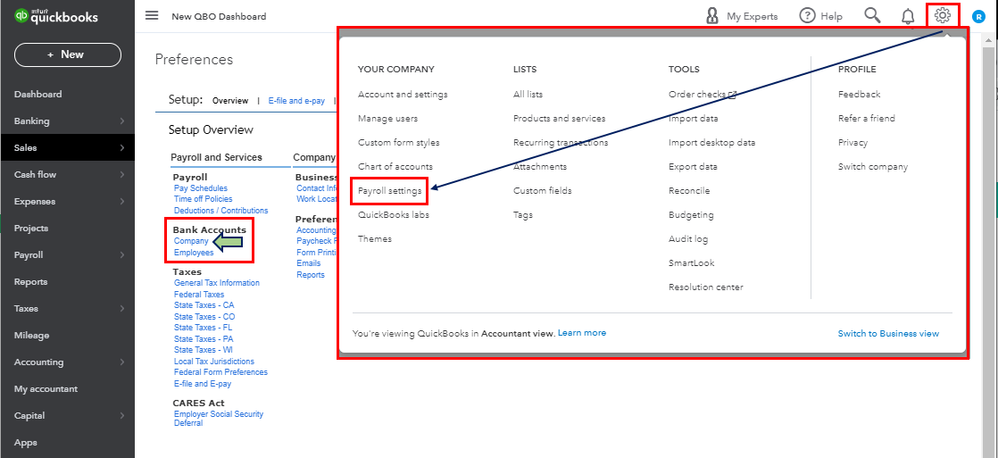The width and height of the screenshot is (998, 458).
Task: Open Feedback under Profile
Action: (859, 94)
